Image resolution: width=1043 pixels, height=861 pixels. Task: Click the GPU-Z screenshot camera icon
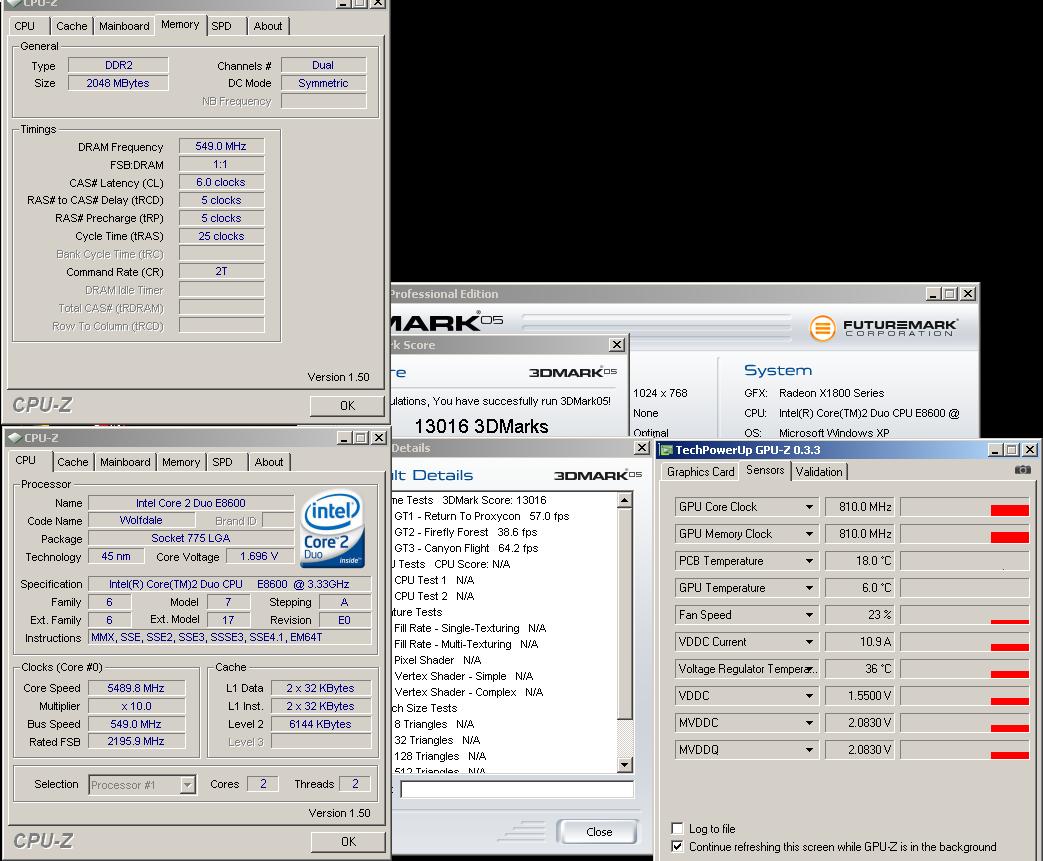(x=1022, y=470)
